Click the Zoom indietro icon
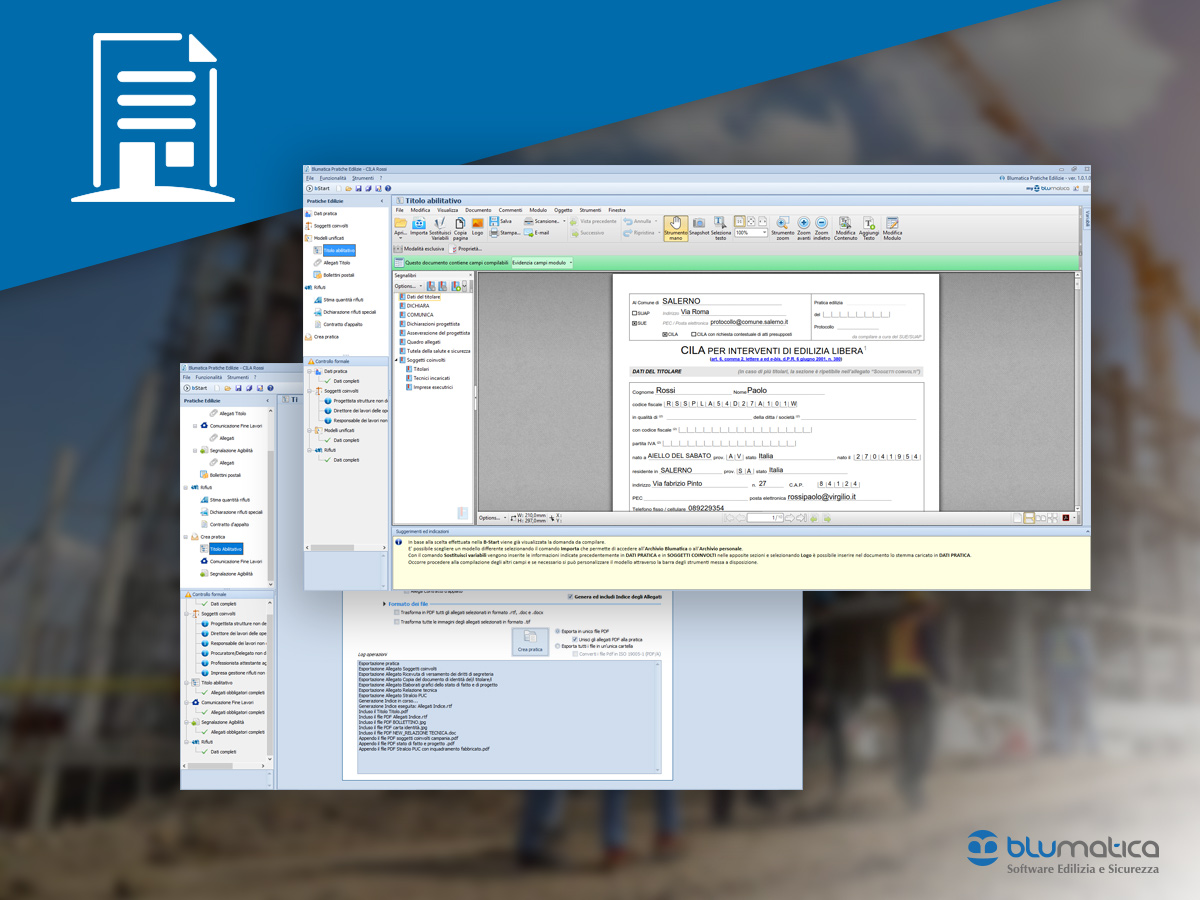Screen dimensions: 1200x900 (x=821, y=223)
